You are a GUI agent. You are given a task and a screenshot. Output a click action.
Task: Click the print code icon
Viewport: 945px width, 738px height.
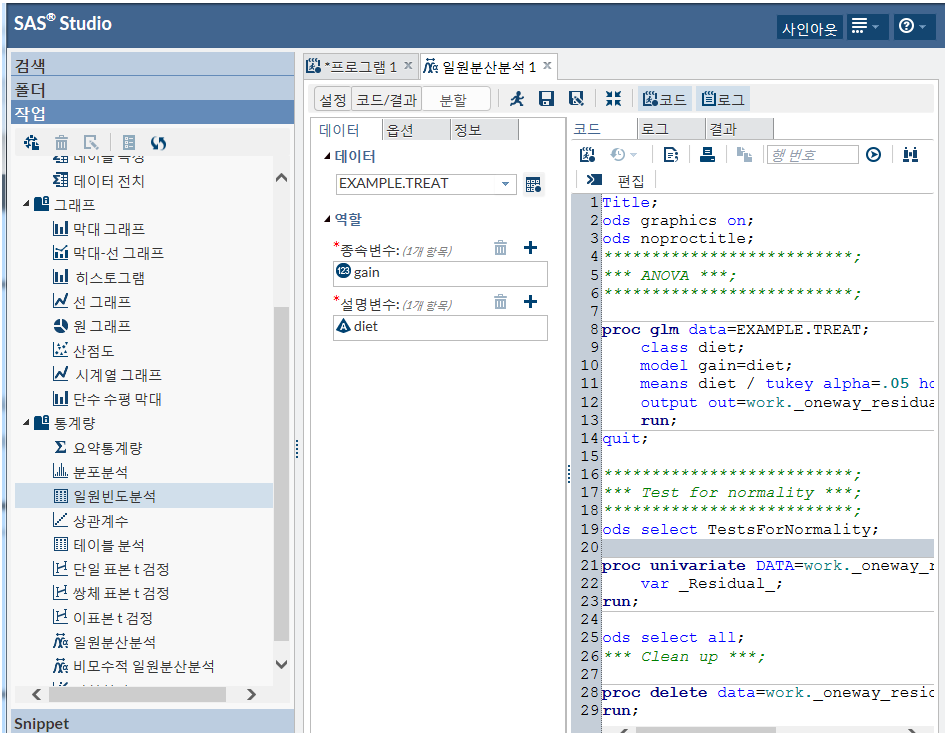pyautogui.click(x=707, y=154)
